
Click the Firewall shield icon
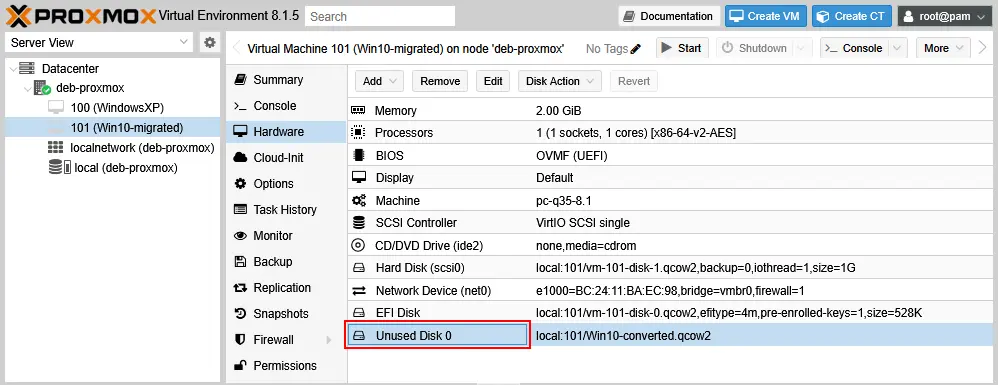coord(240,339)
